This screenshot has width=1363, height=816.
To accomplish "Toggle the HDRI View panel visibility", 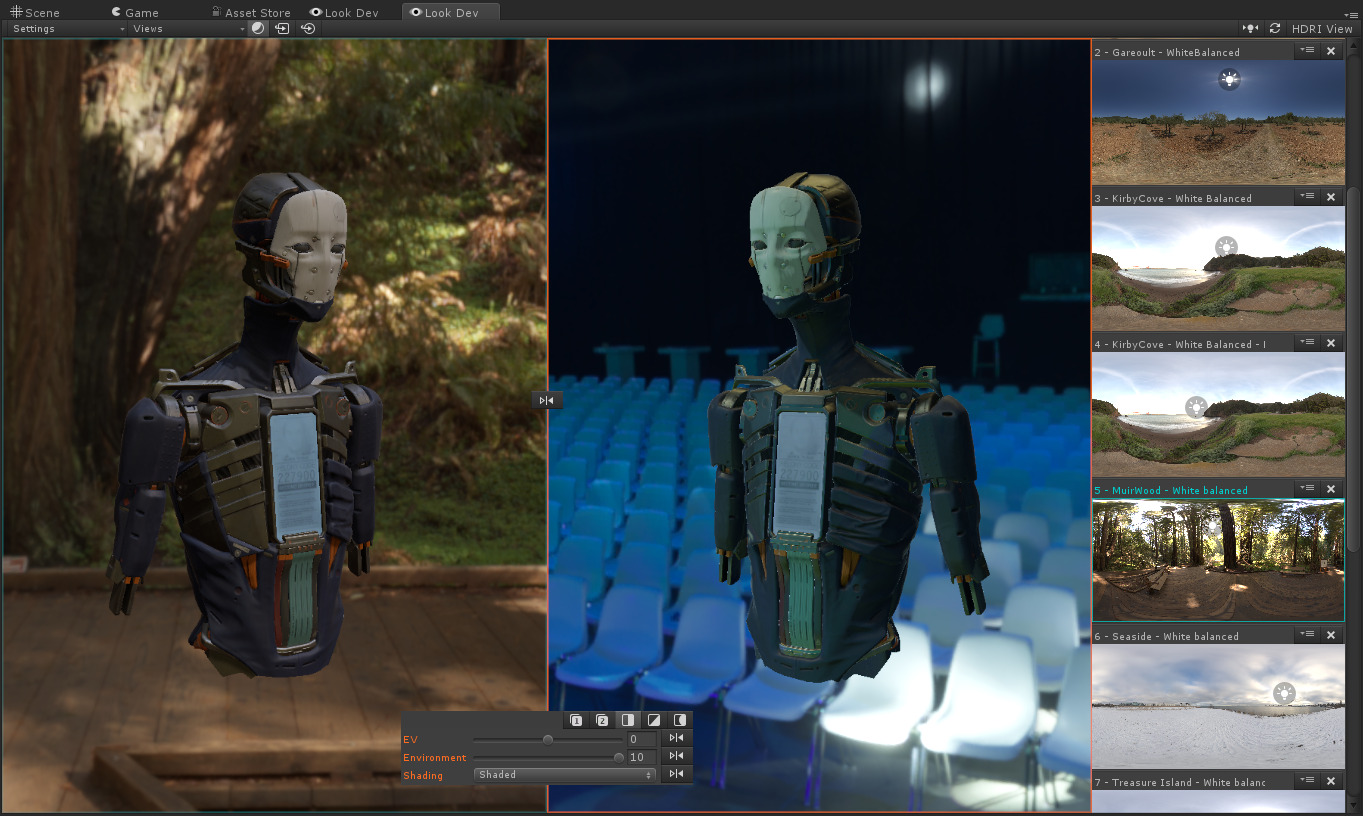I will click(1322, 28).
